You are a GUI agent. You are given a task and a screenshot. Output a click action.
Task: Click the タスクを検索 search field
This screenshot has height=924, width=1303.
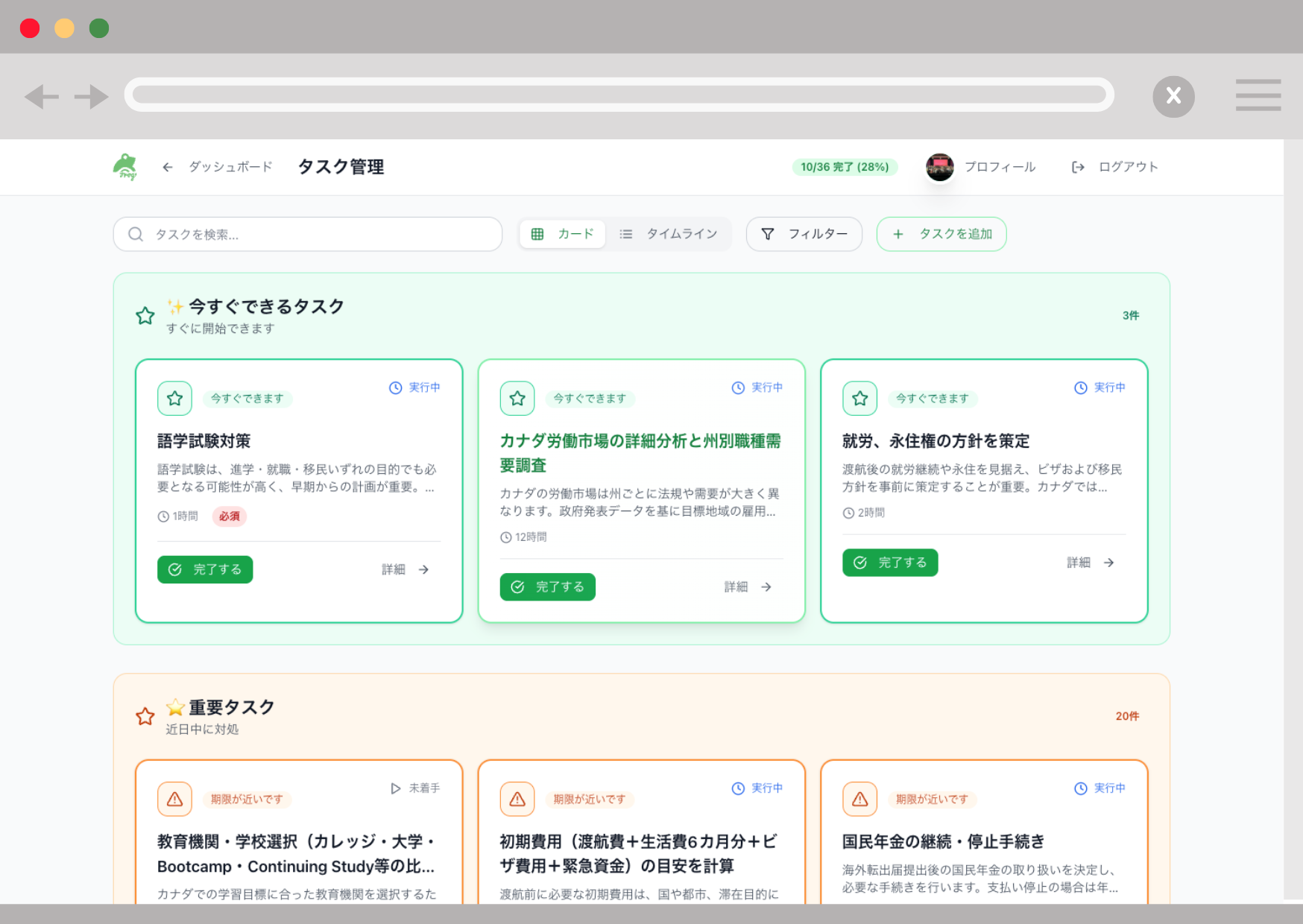308,234
